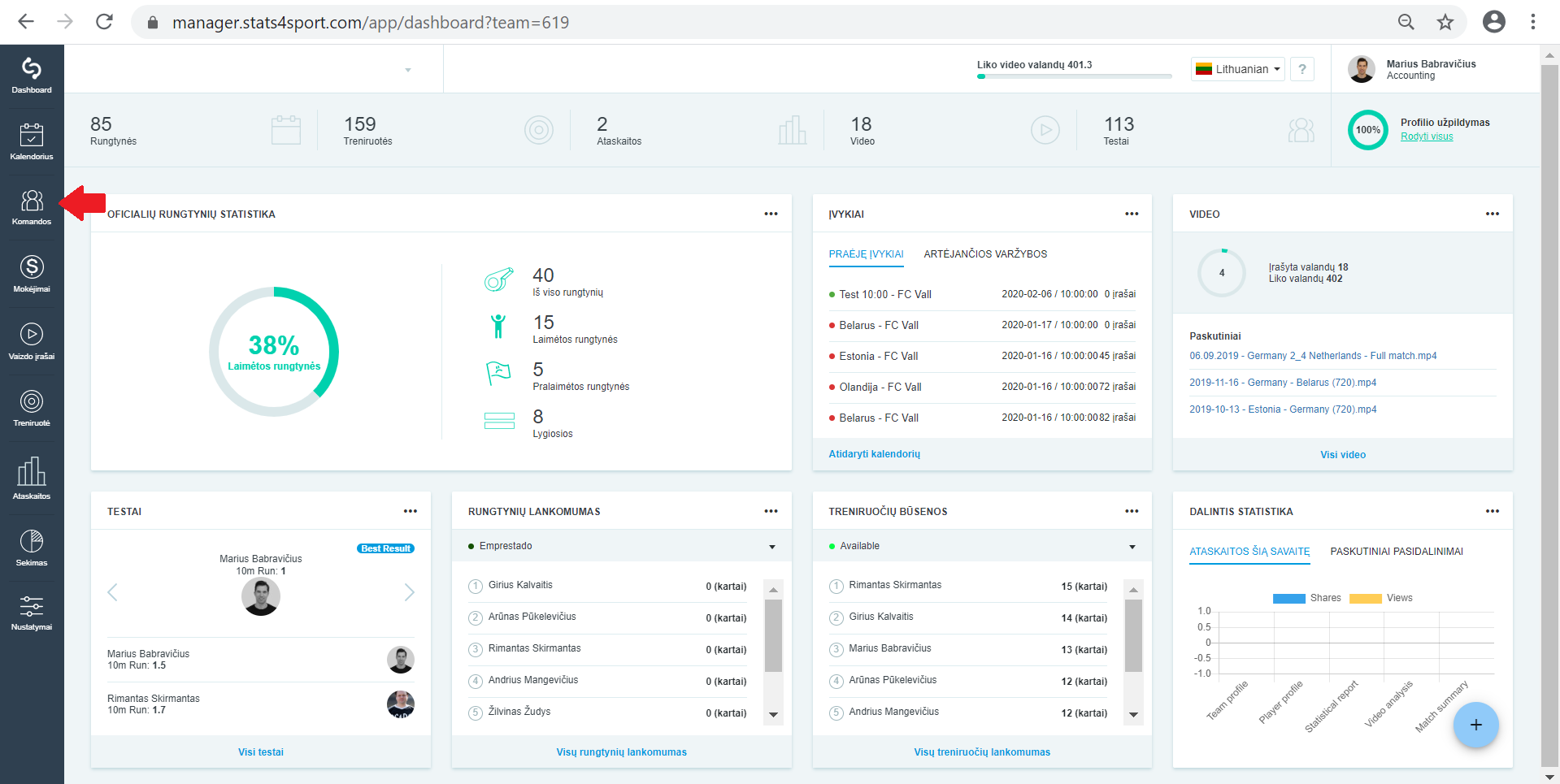This screenshot has height=784, width=1560.
Task: Open Nustatymai settings in sidebar
Action: (32, 613)
